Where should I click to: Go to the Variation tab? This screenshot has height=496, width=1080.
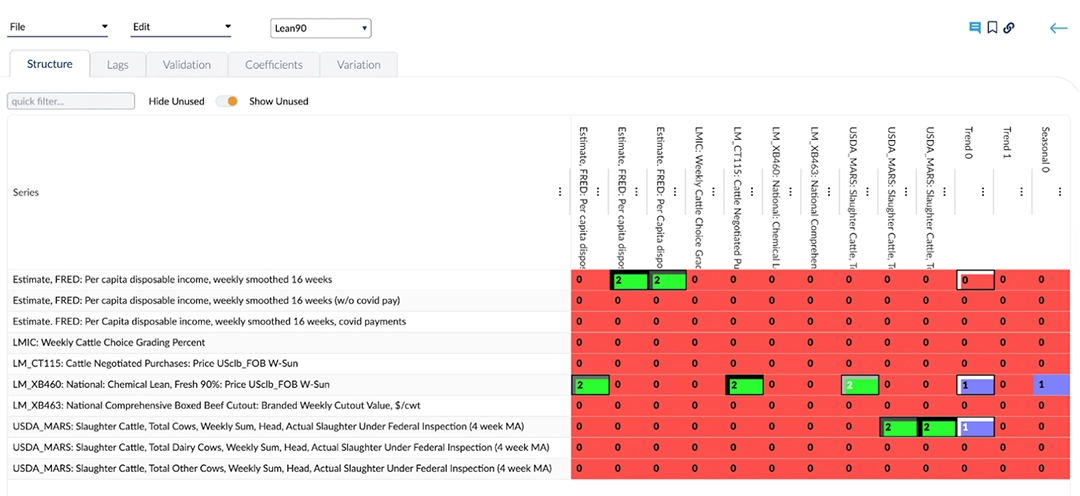point(358,65)
